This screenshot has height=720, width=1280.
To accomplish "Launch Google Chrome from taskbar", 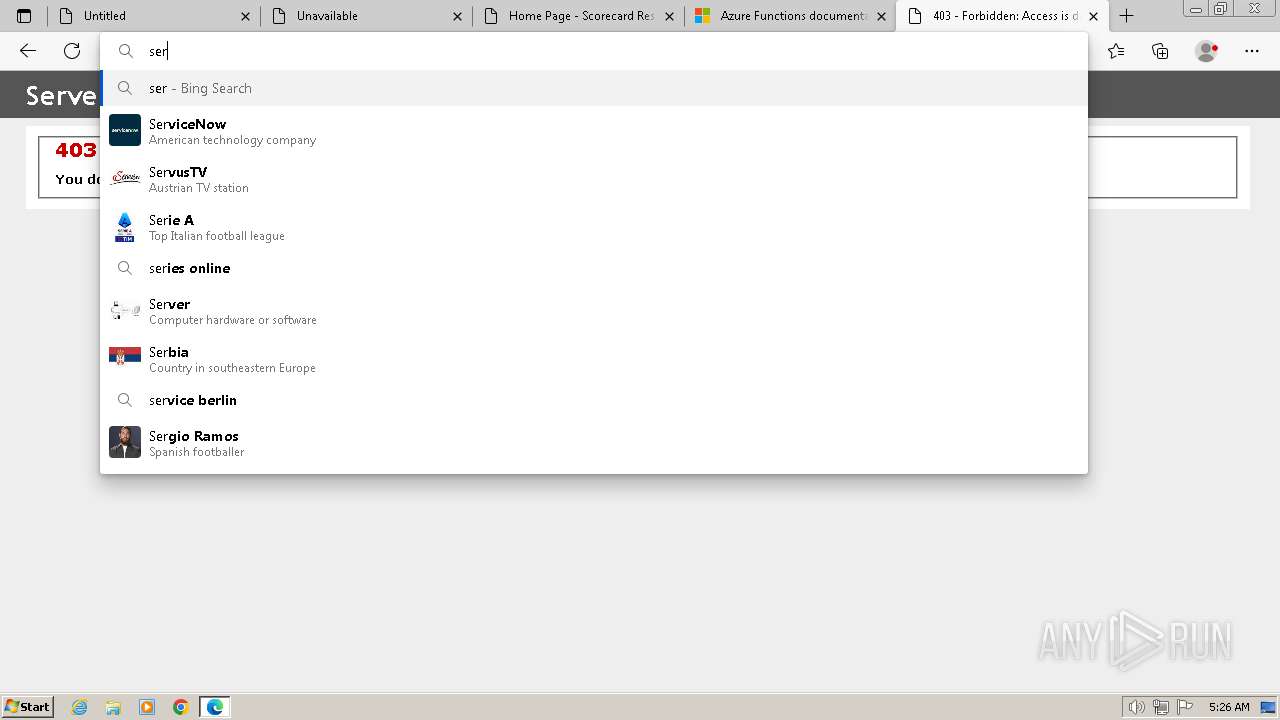I will (181, 707).
